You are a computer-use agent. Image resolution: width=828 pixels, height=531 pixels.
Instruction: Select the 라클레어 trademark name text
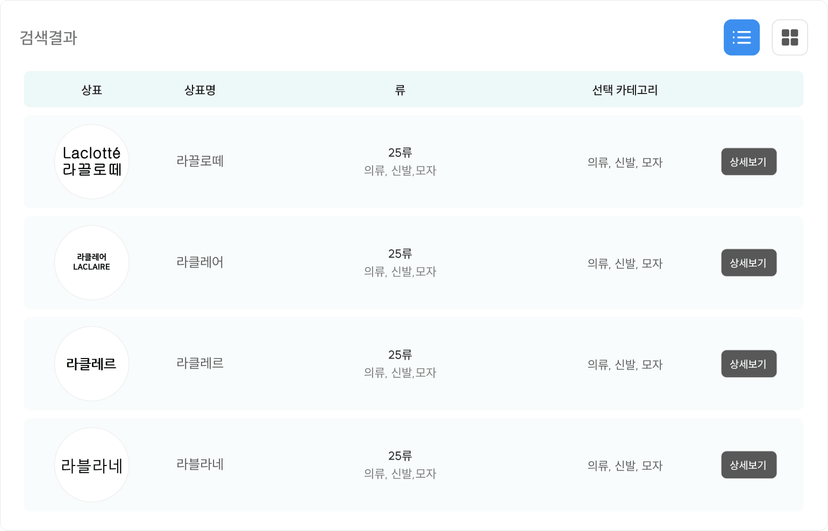point(200,262)
